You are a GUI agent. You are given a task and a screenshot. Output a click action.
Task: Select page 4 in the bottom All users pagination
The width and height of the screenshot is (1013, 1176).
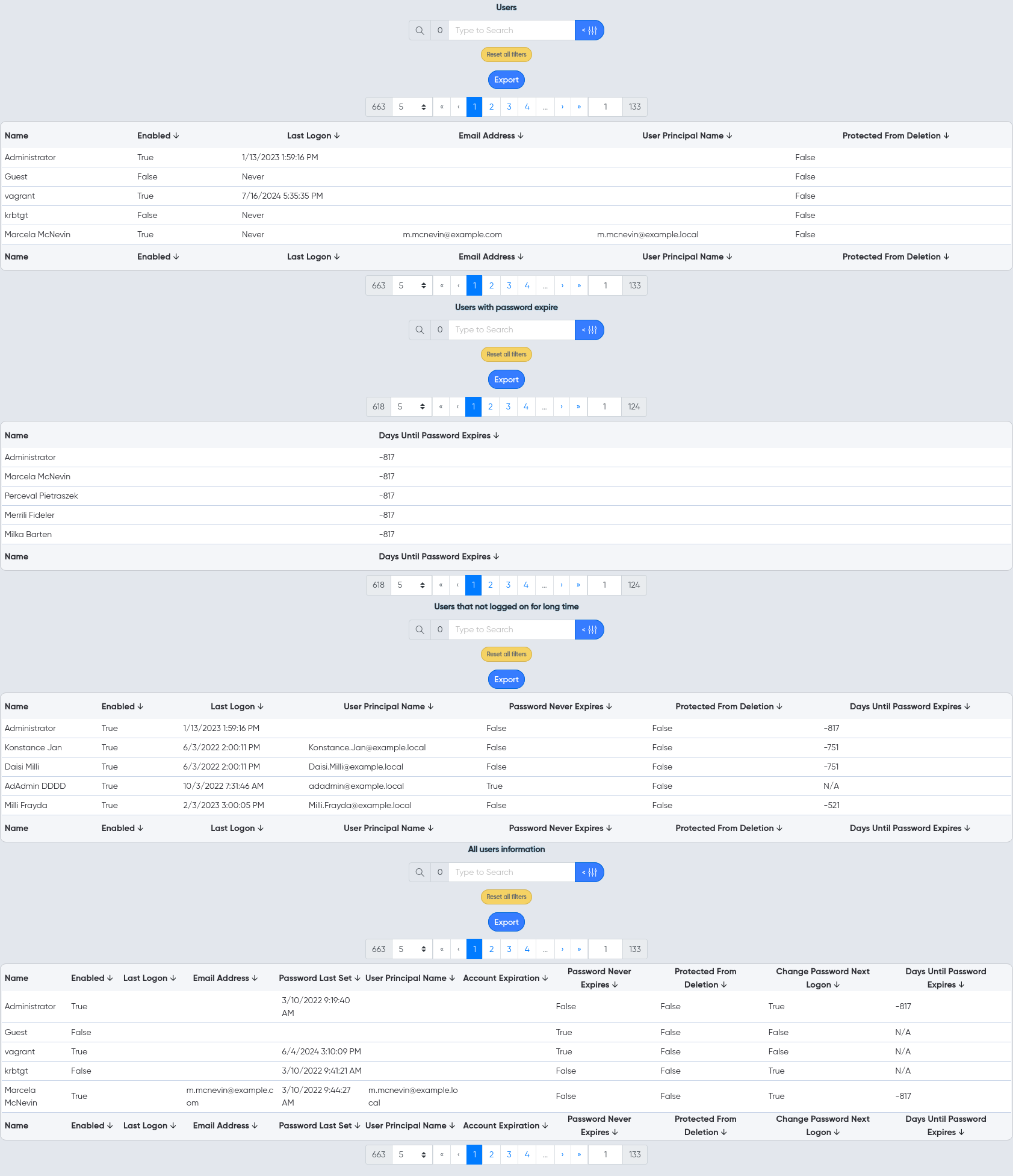click(527, 1154)
